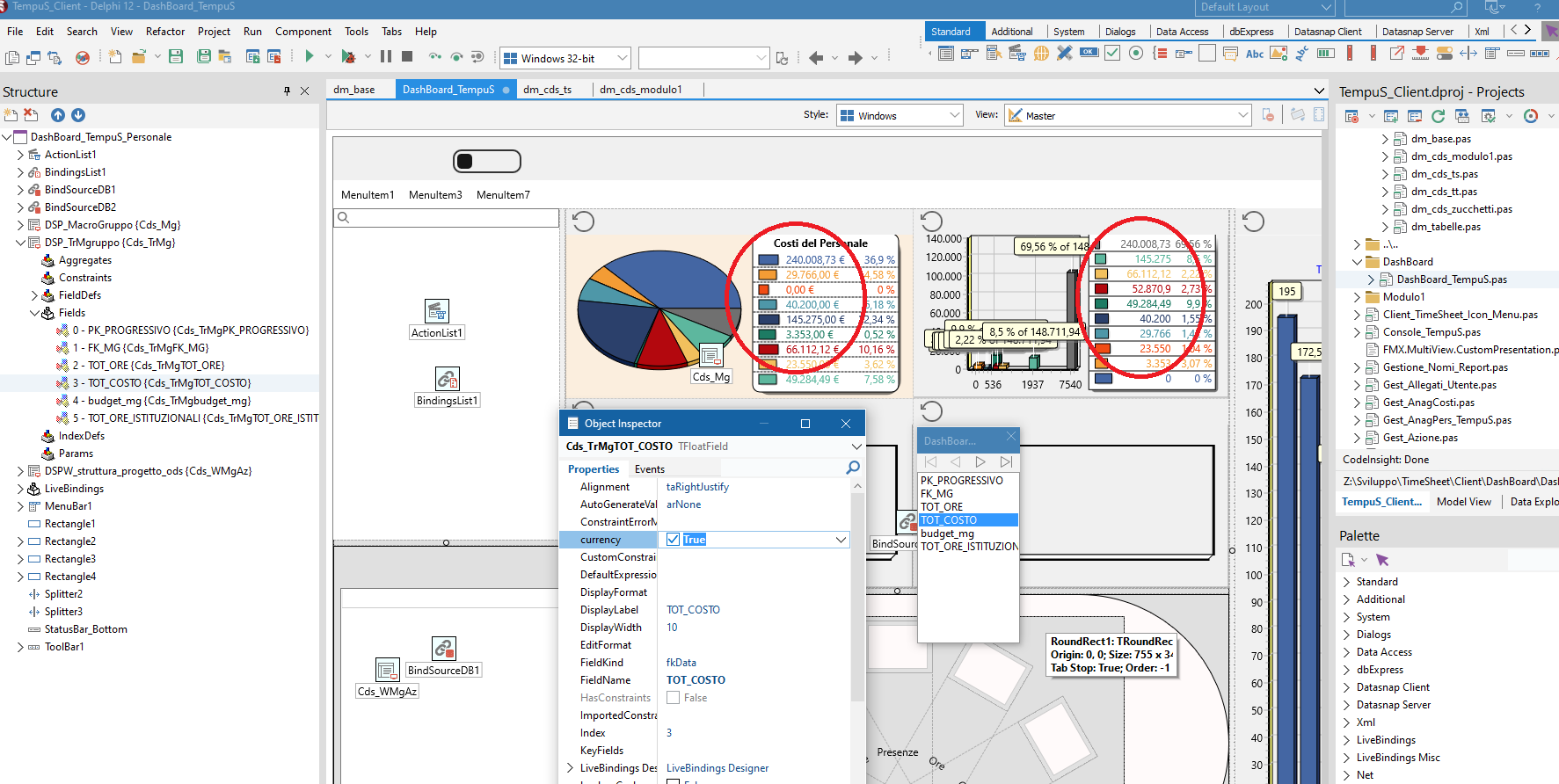Move structure item down with blue arrow

(x=78, y=115)
